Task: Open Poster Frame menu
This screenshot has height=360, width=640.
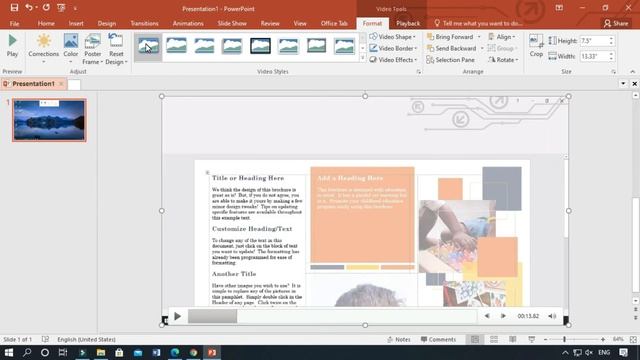Action: point(93,49)
